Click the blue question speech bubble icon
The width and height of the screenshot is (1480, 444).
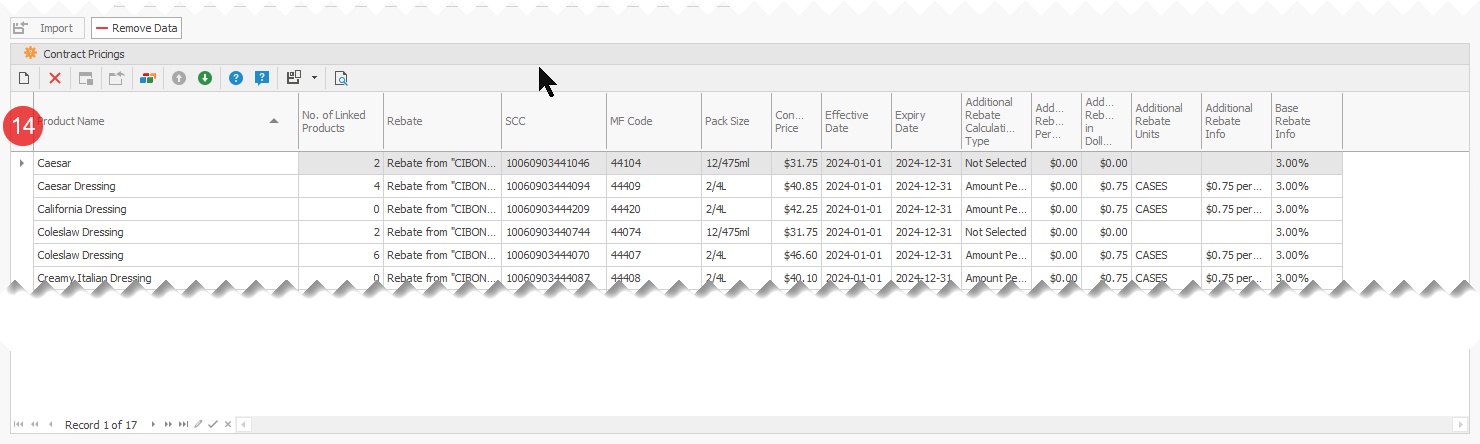tap(262, 78)
